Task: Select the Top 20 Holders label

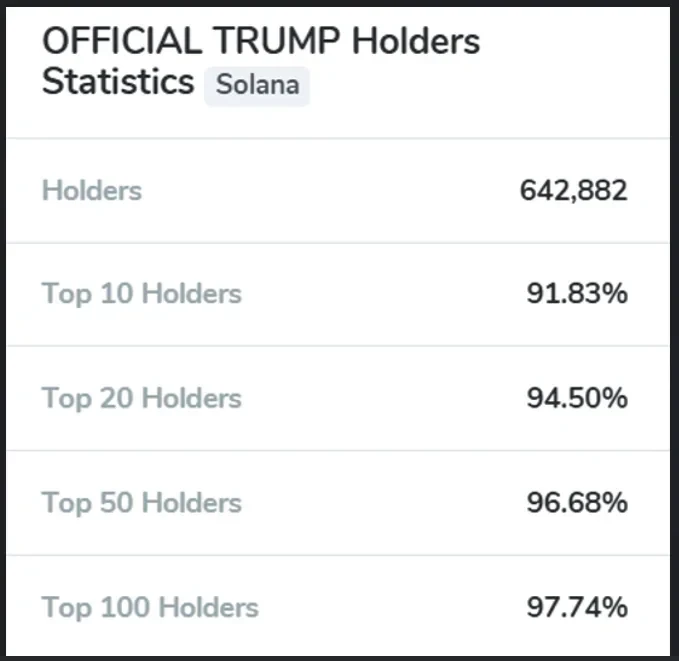Action: pos(141,398)
